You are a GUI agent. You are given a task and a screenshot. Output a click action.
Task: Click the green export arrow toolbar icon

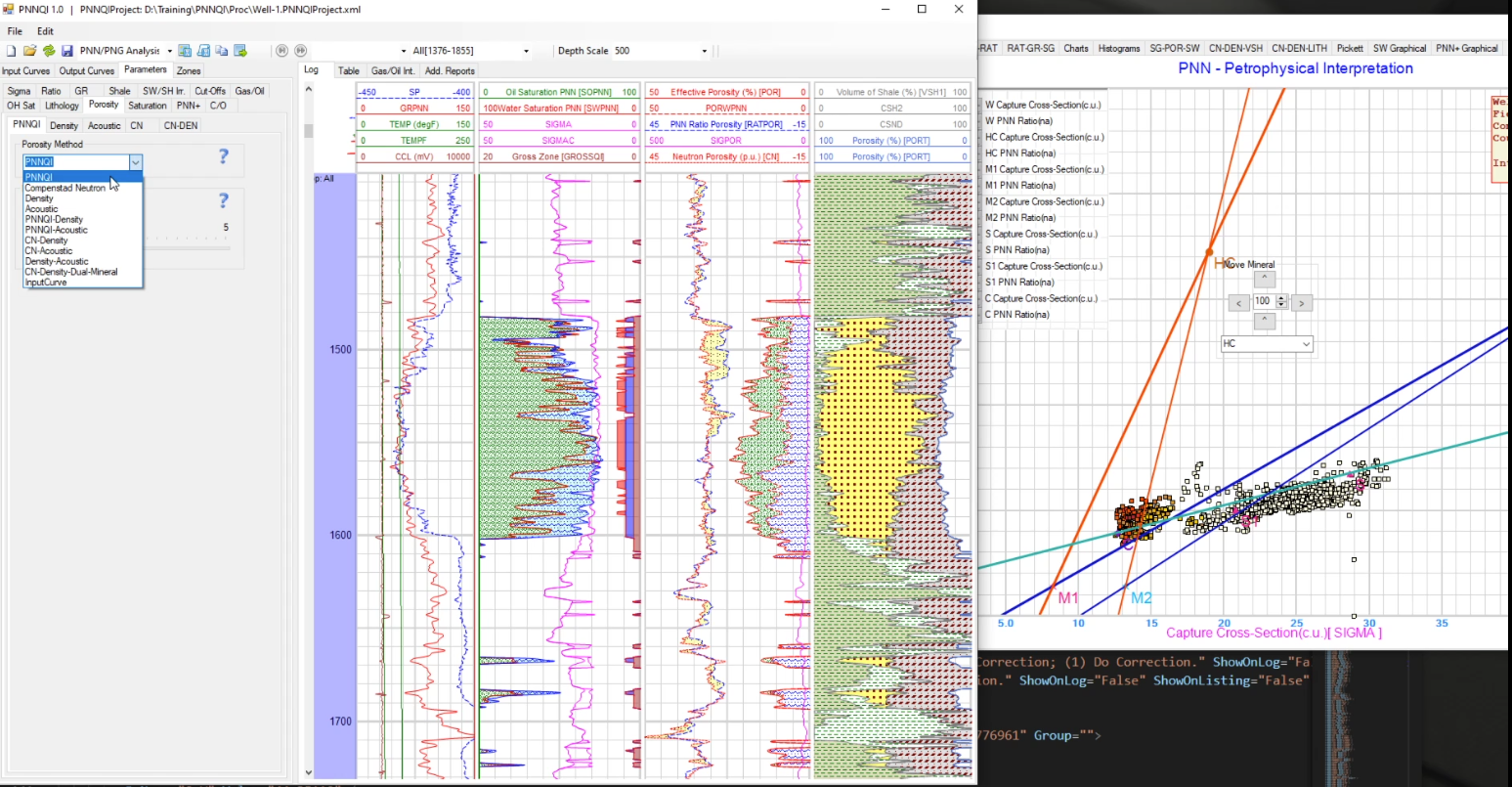[240, 51]
